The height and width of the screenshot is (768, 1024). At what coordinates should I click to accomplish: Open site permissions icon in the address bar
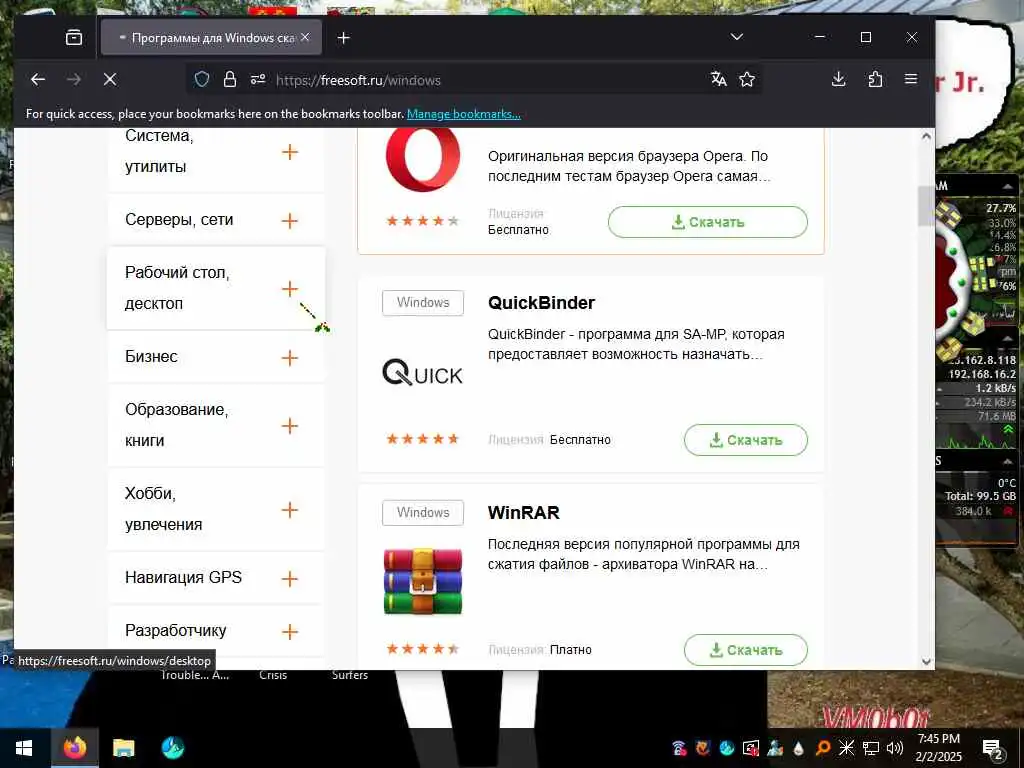(258, 80)
